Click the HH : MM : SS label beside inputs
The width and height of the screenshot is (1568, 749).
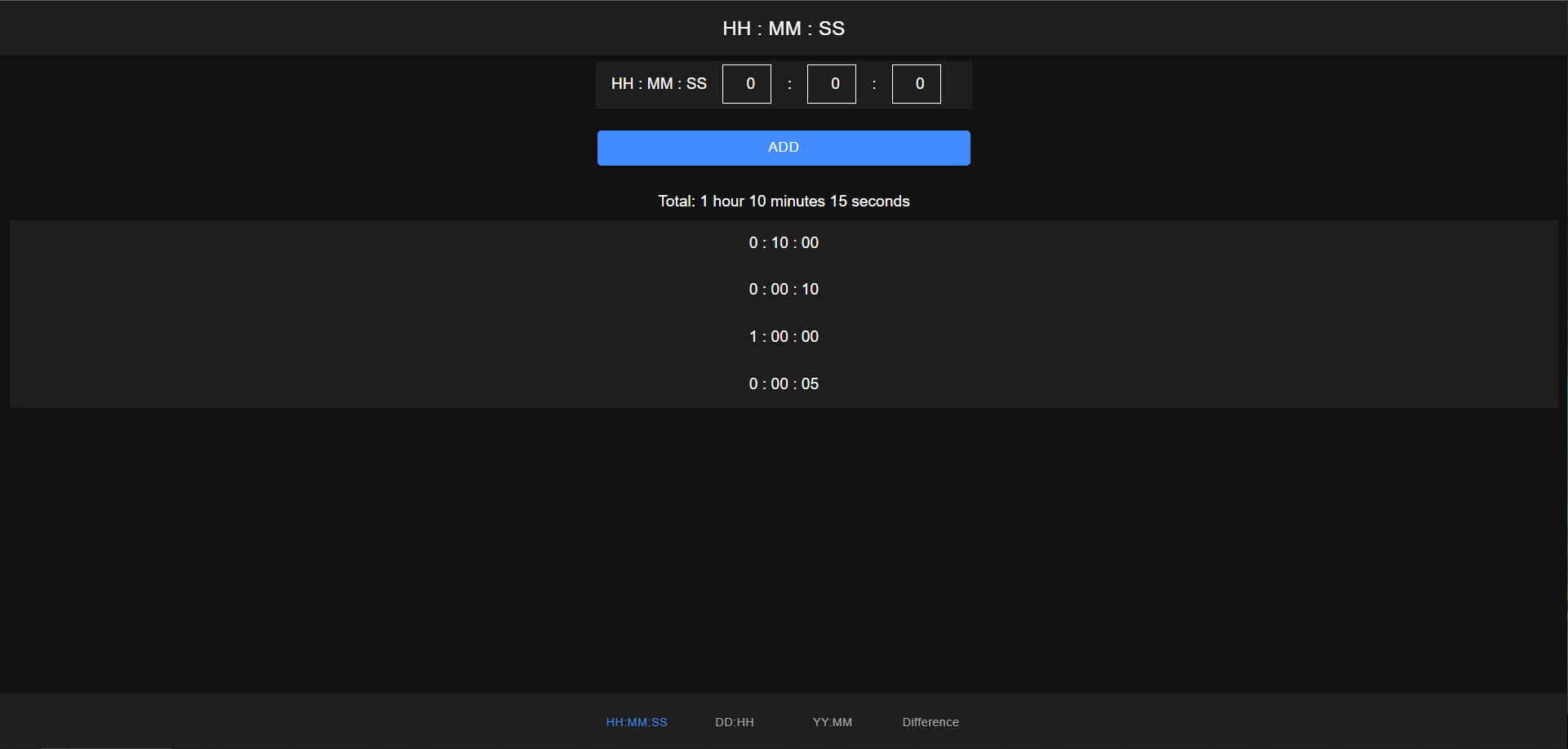(659, 84)
